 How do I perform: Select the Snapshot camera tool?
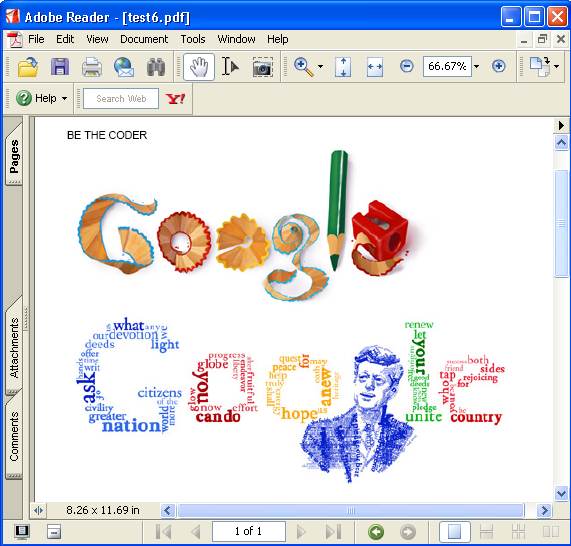coord(263,67)
